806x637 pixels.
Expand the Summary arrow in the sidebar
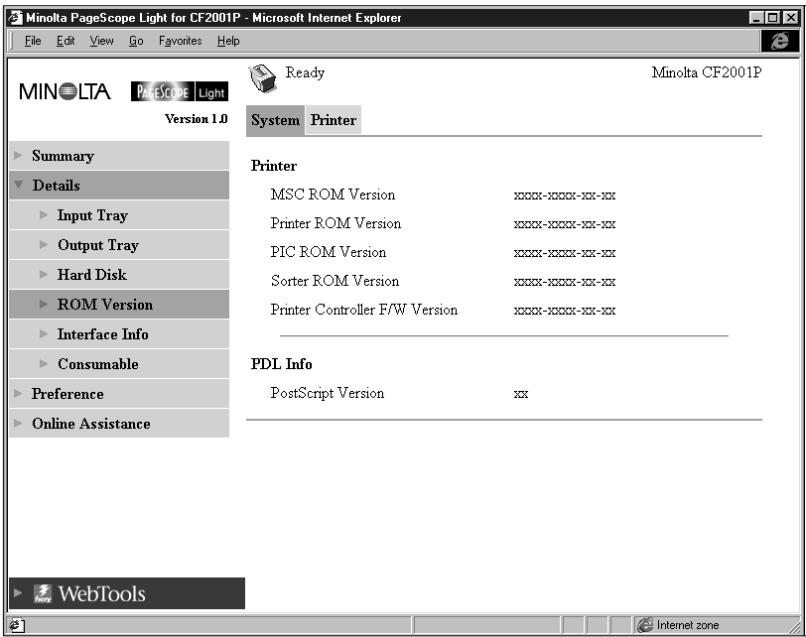[x=18, y=155]
